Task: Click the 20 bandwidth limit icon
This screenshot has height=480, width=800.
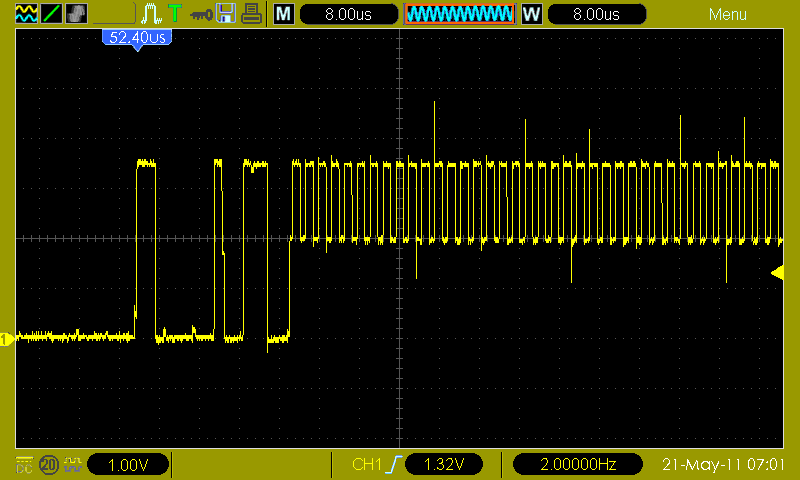Action: [49, 465]
